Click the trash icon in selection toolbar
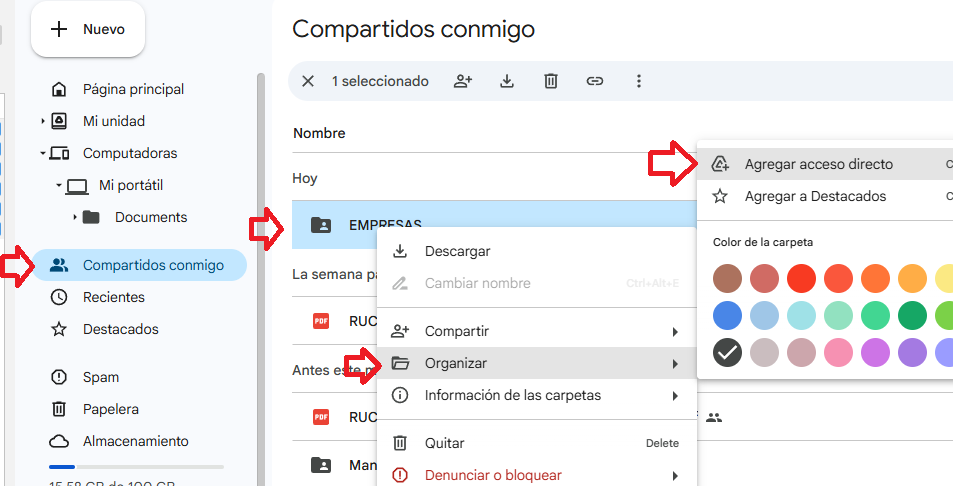This screenshot has height=486, width=953. 551,81
